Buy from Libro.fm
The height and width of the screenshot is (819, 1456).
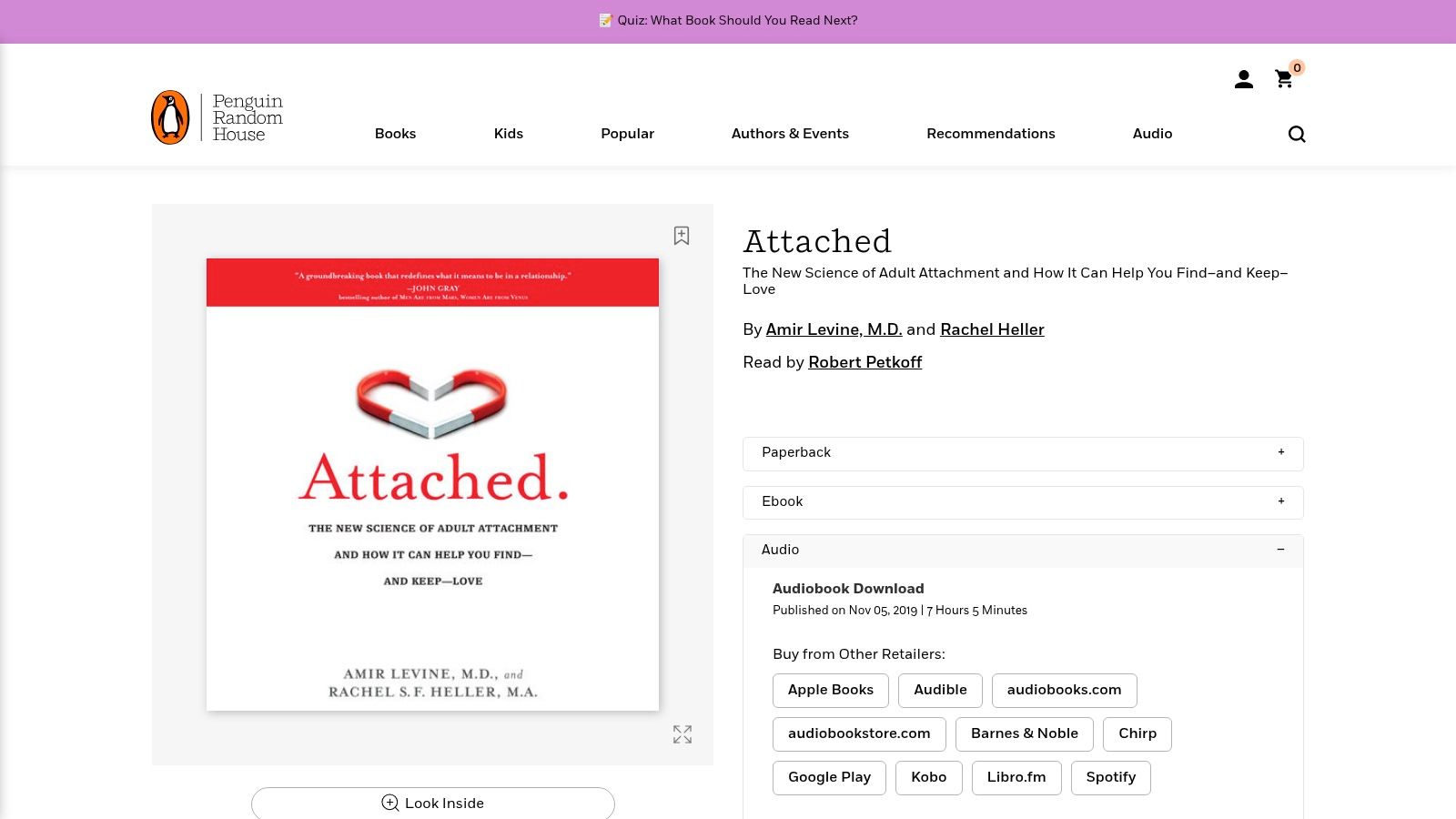tap(1016, 778)
